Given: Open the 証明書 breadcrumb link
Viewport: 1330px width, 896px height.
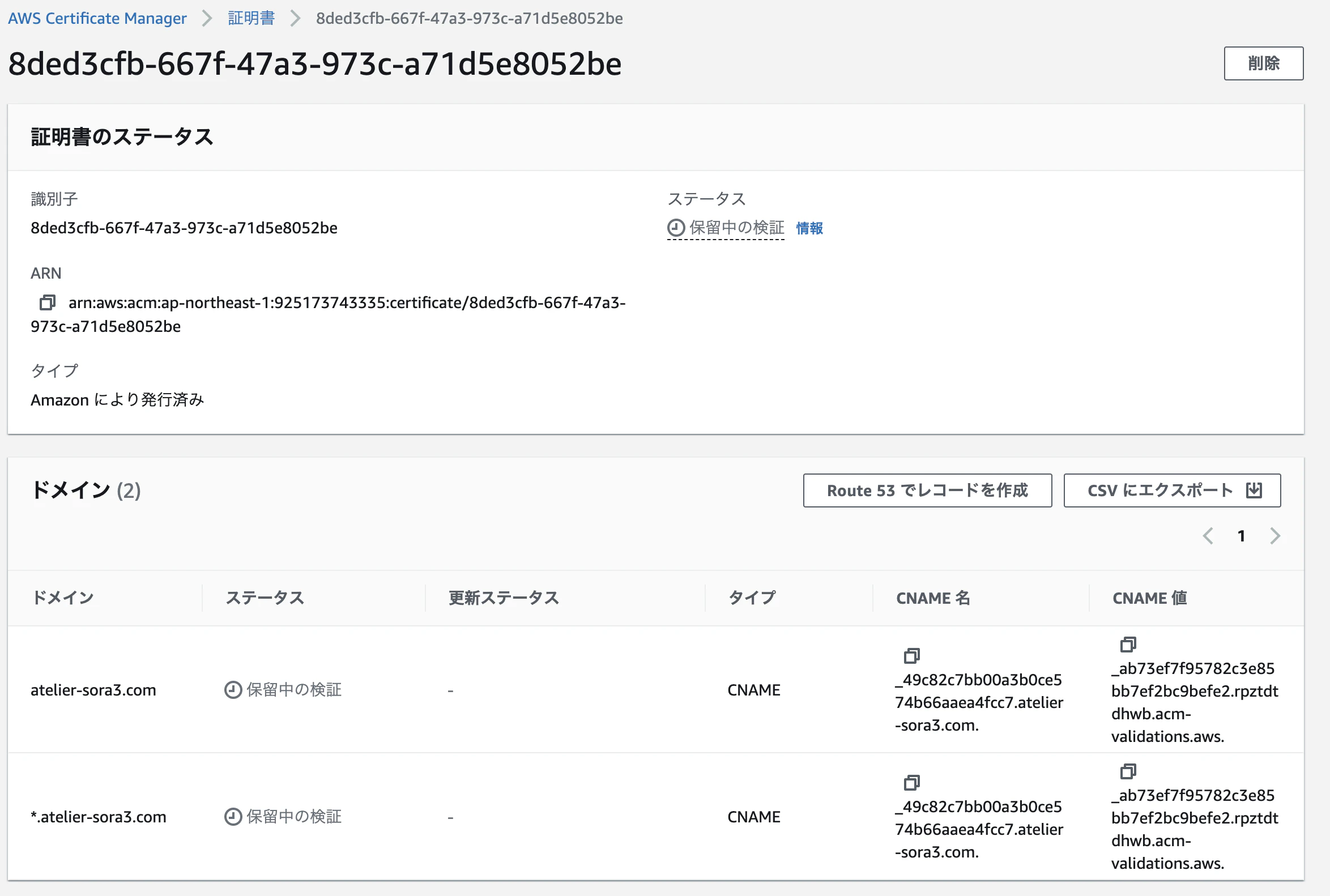Looking at the screenshot, I should (251, 18).
